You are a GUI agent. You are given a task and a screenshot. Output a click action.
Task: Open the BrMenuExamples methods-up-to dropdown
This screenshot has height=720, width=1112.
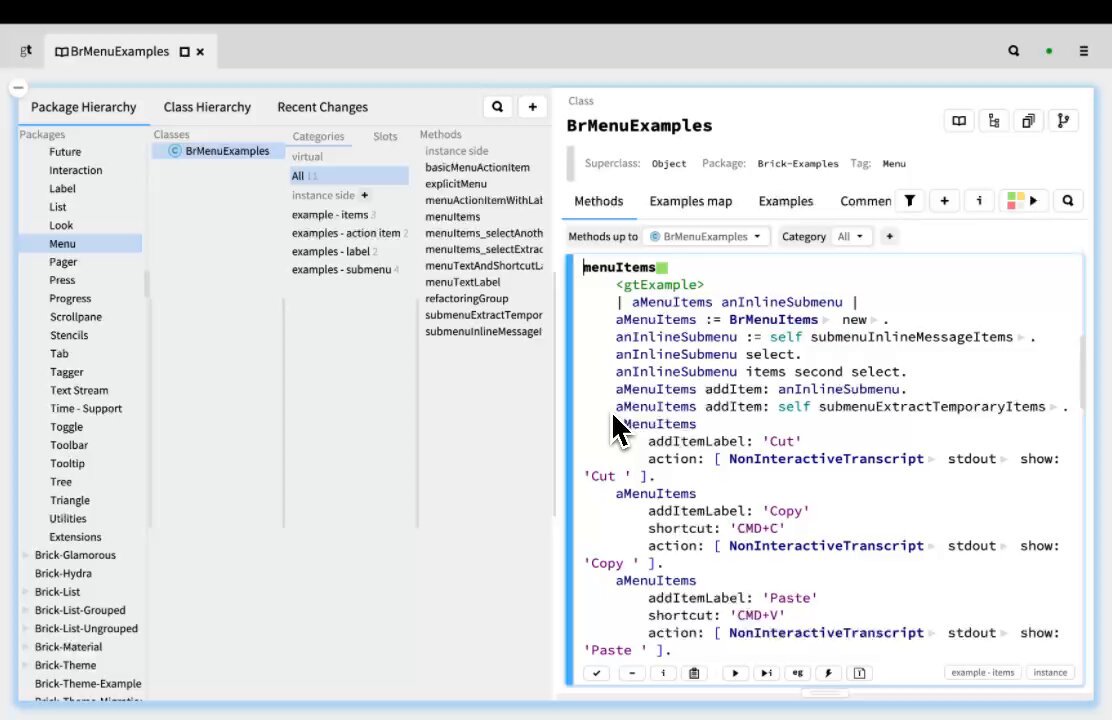706,236
